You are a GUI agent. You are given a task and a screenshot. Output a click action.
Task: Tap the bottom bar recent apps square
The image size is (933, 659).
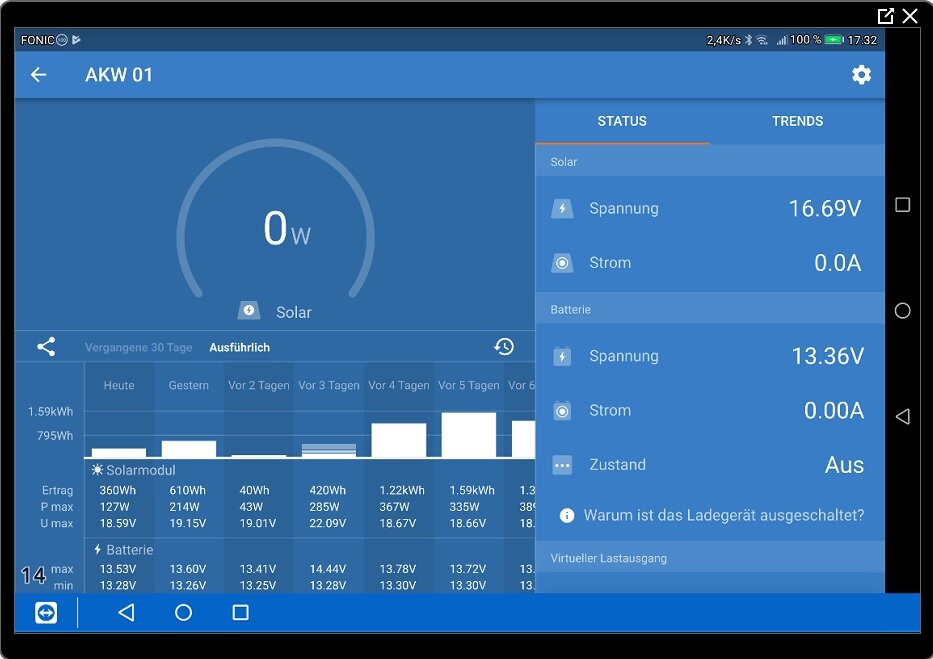coord(240,613)
